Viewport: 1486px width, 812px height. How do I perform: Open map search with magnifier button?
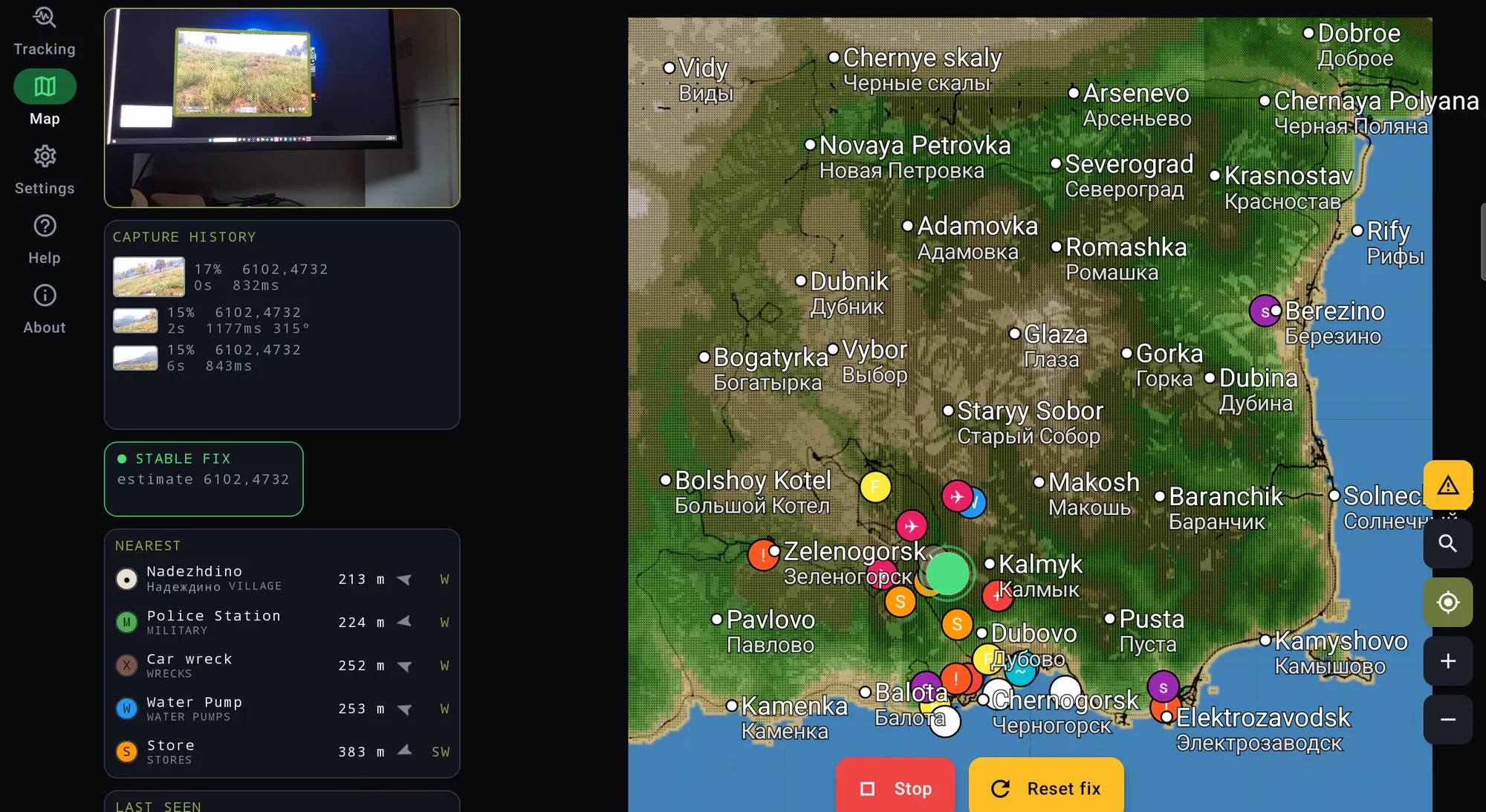[x=1447, y=543]
